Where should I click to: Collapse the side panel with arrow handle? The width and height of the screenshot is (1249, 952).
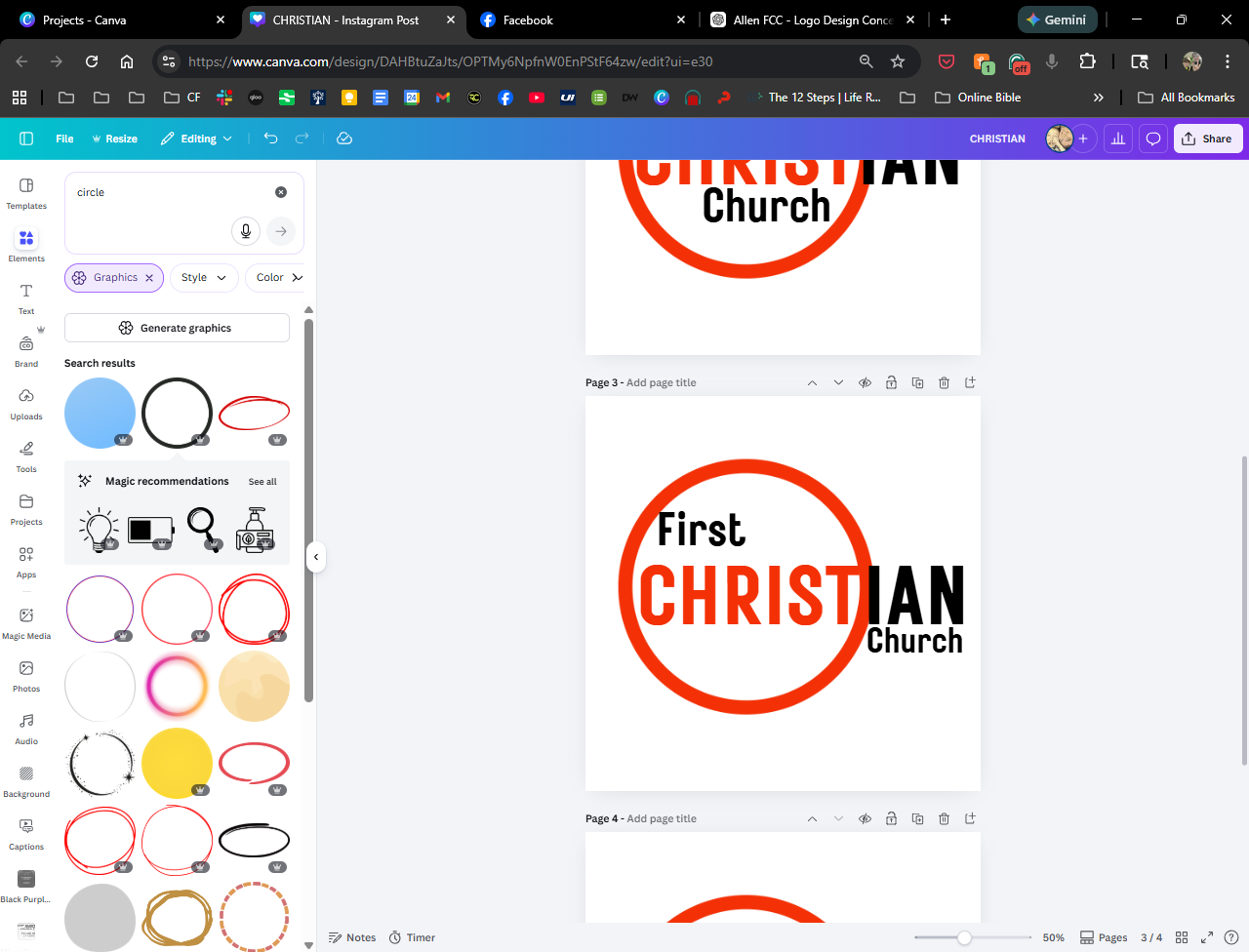click(x=316, y=557)
